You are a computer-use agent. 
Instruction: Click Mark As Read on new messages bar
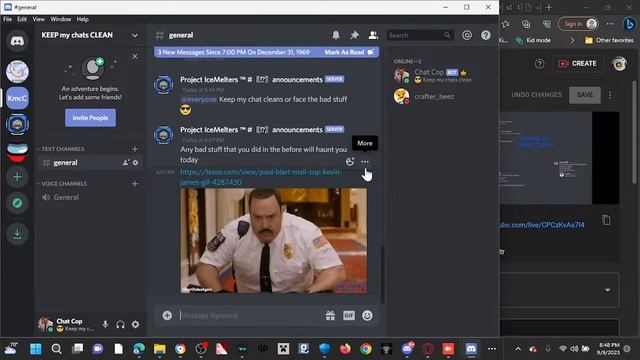tap(349, 52)
